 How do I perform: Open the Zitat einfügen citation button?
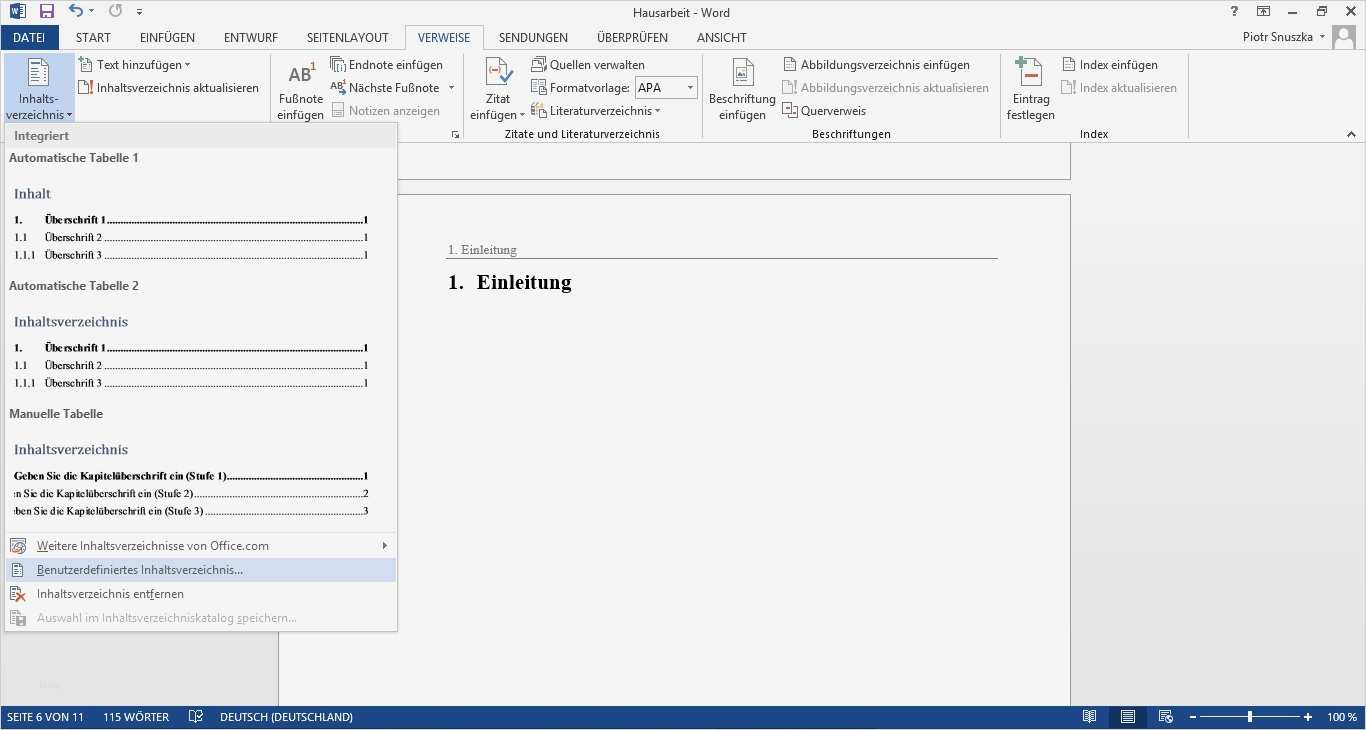click(x=498, y=90)
